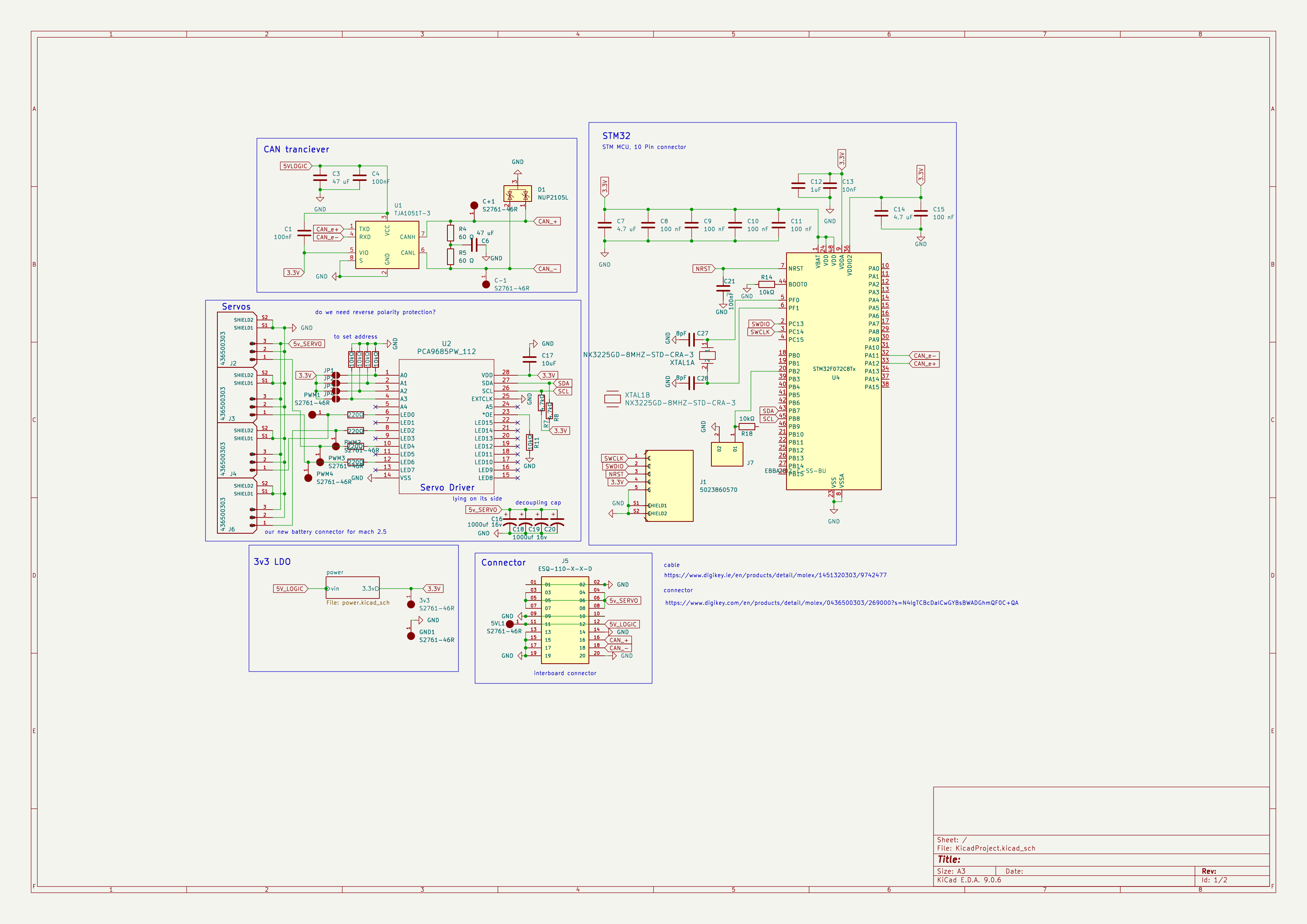The height and width of the screenshot is (924, 1307).
Task: Click the C+1 test point dot
Action: tap(474, 205)
